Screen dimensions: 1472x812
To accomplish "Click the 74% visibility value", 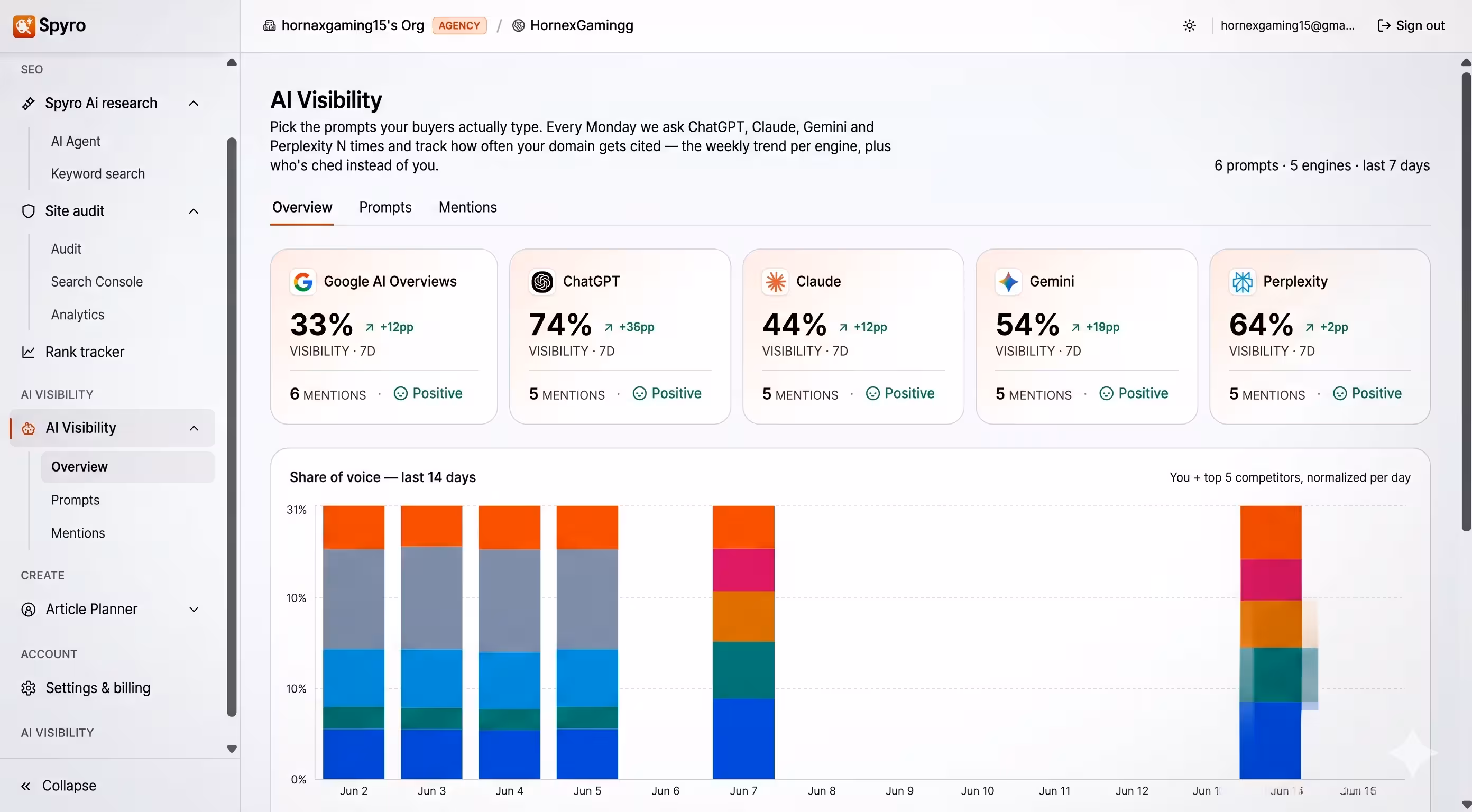I will [560, 325].
